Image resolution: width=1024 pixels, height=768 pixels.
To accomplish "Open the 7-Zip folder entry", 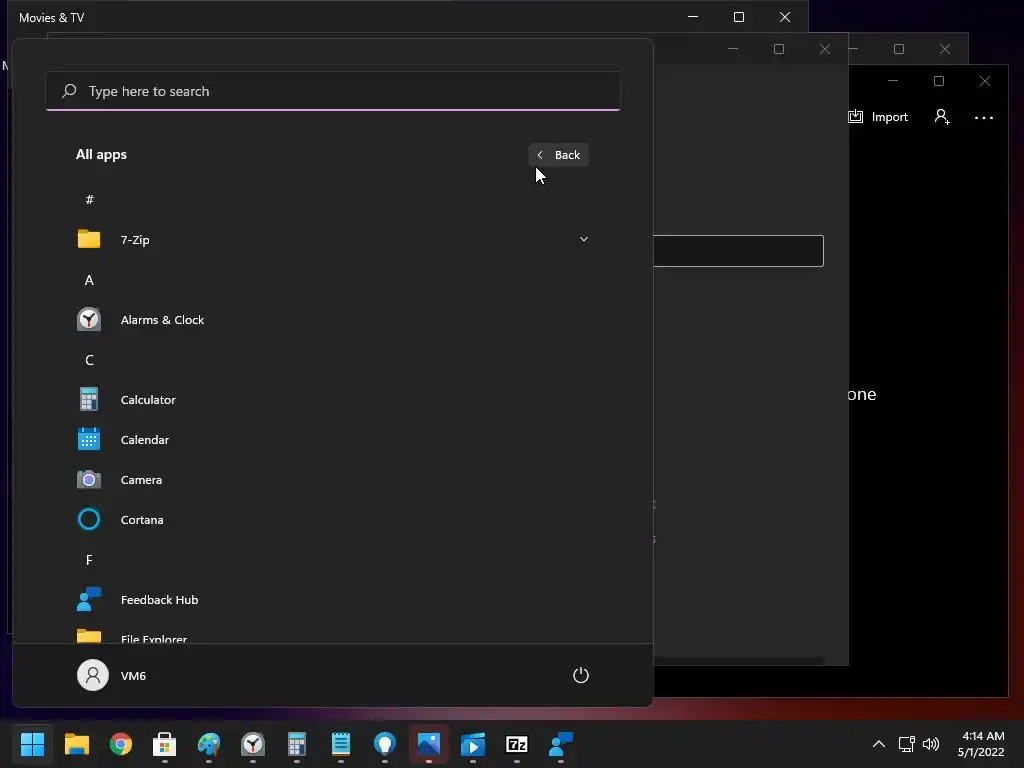I will point(333,240).
